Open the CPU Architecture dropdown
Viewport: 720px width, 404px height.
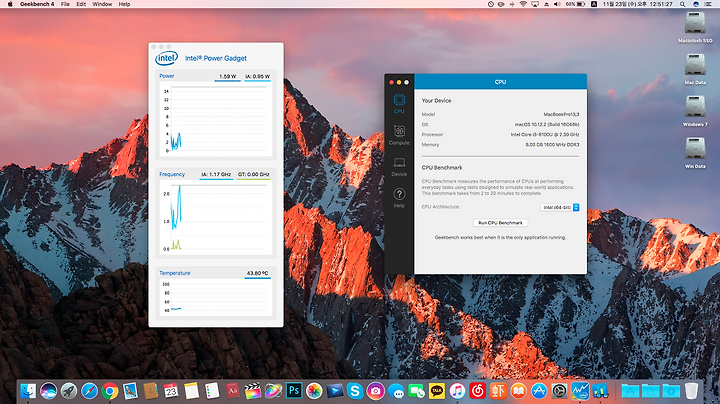pyautogui.click(x=560, y=208)
